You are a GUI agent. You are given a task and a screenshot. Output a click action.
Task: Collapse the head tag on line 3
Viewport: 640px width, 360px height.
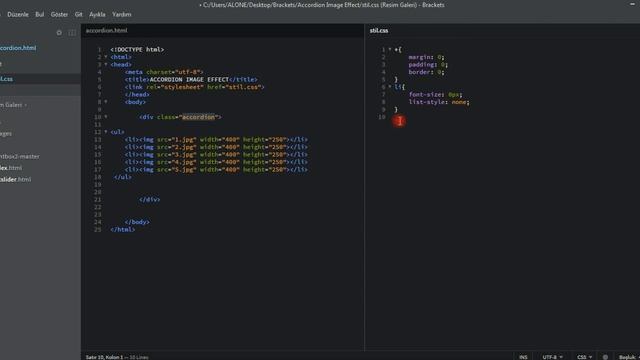(x=106, y=64)
